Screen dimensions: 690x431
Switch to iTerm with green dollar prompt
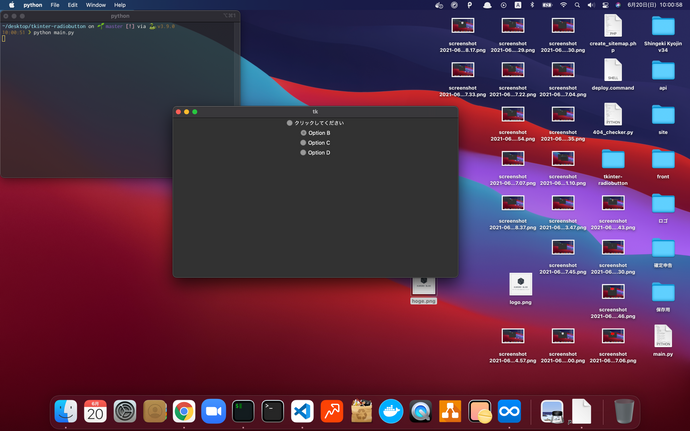243,411
